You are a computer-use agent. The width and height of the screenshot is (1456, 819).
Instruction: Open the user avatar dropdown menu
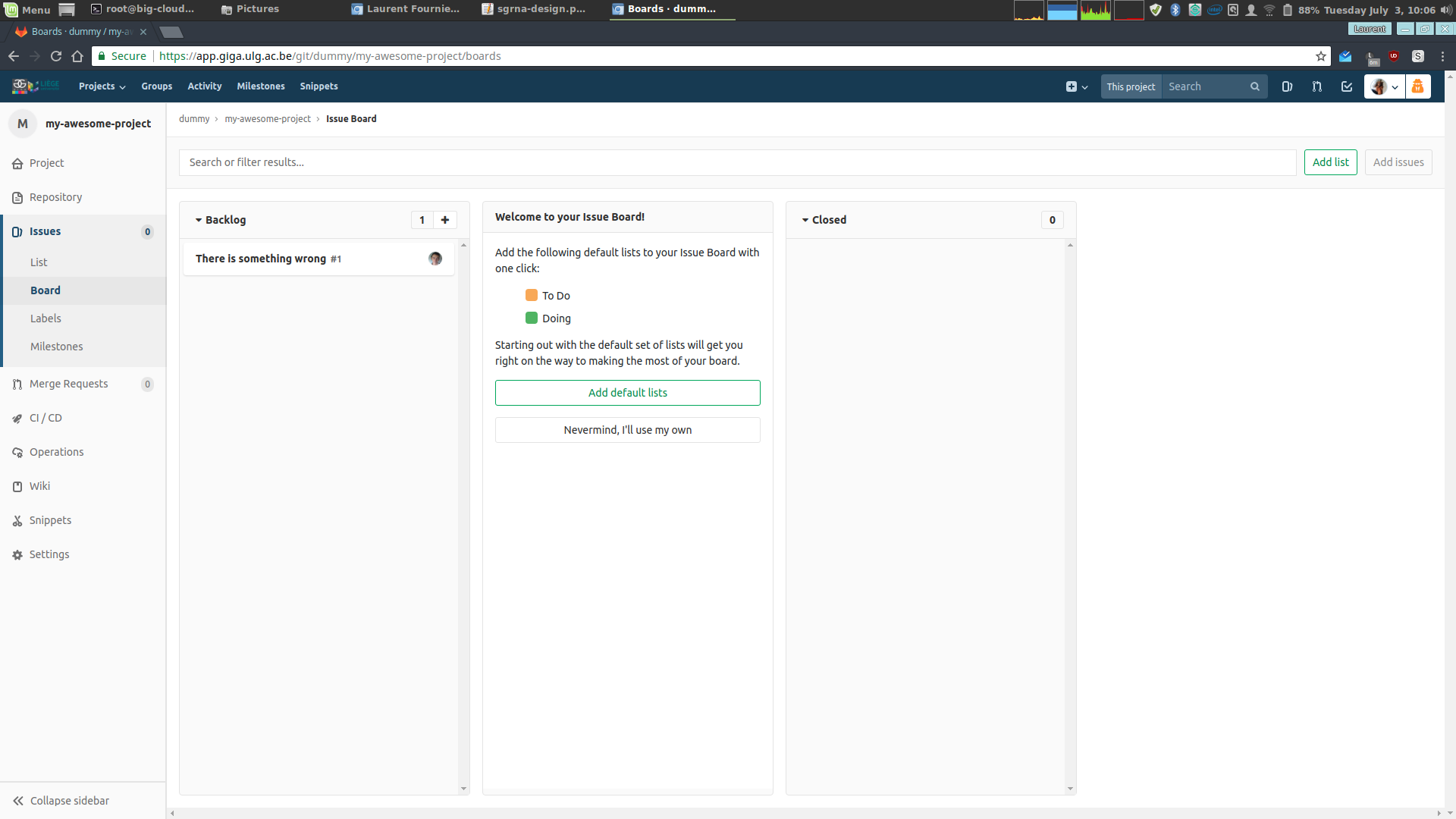click(x=1385, y=86)
